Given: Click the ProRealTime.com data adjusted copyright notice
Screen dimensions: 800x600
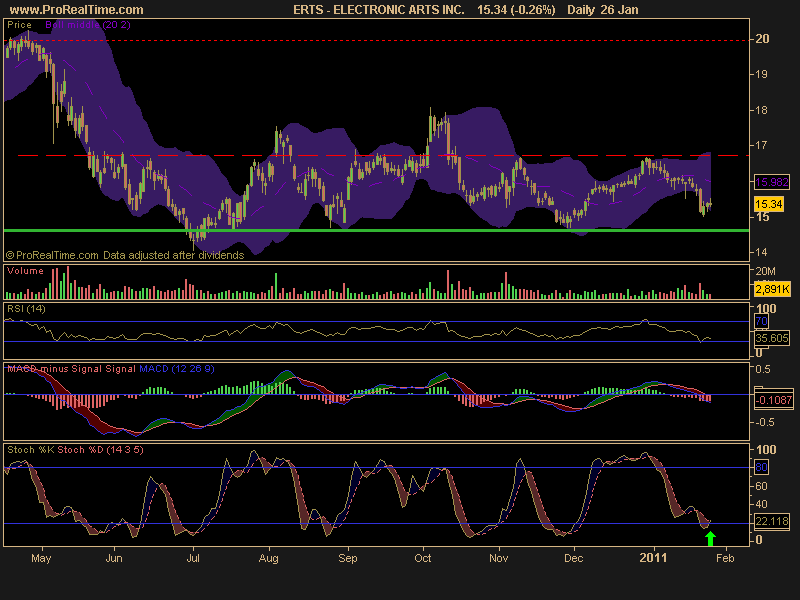Looking at the screenshot, I should pyautogui.click(x=125, y=256).
